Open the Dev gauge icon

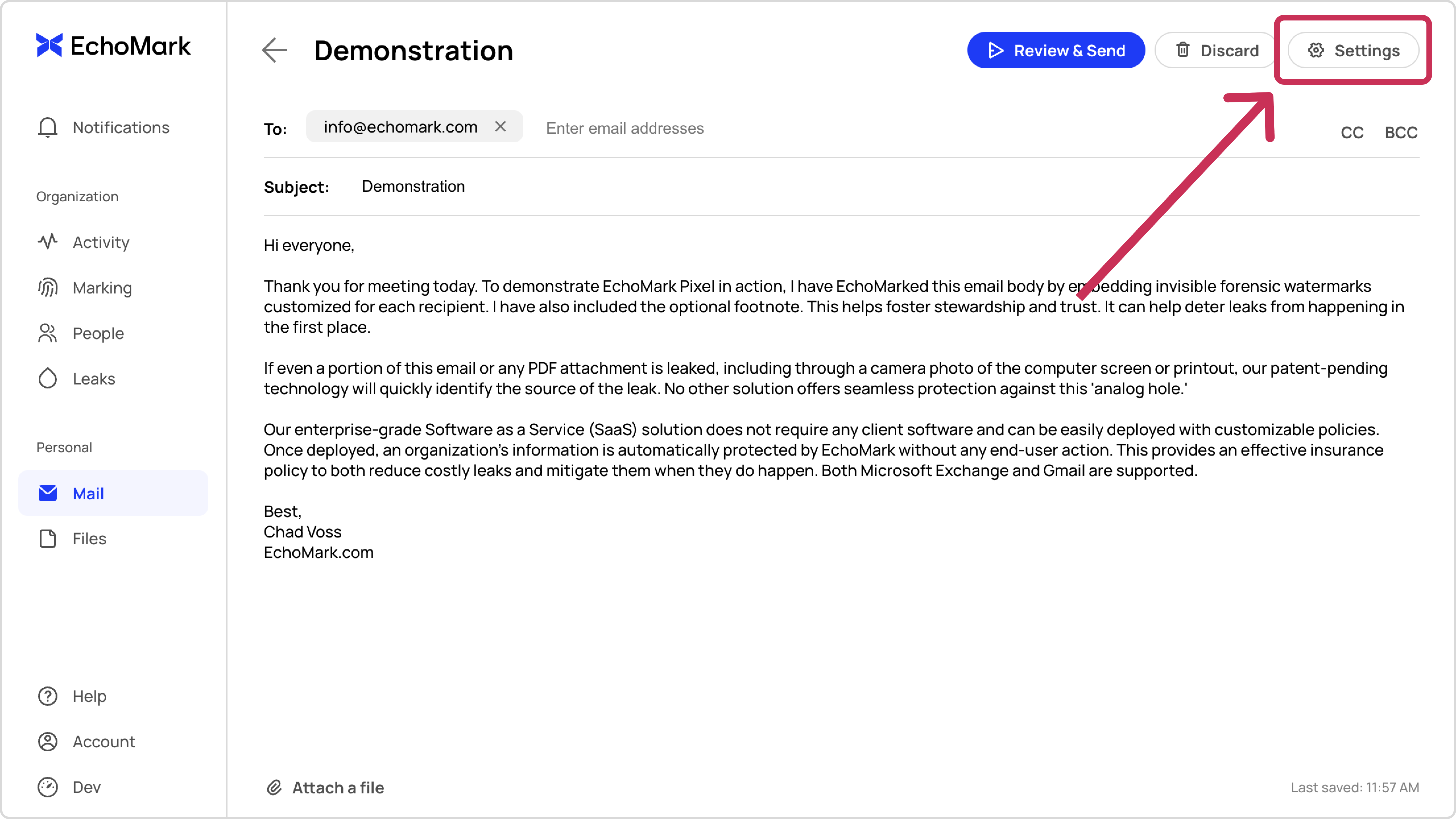[47, 787]
